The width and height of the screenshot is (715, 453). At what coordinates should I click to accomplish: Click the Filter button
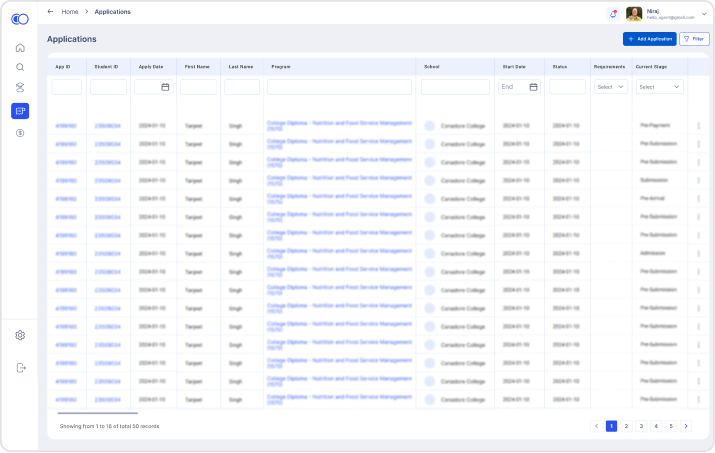(693, 39)
